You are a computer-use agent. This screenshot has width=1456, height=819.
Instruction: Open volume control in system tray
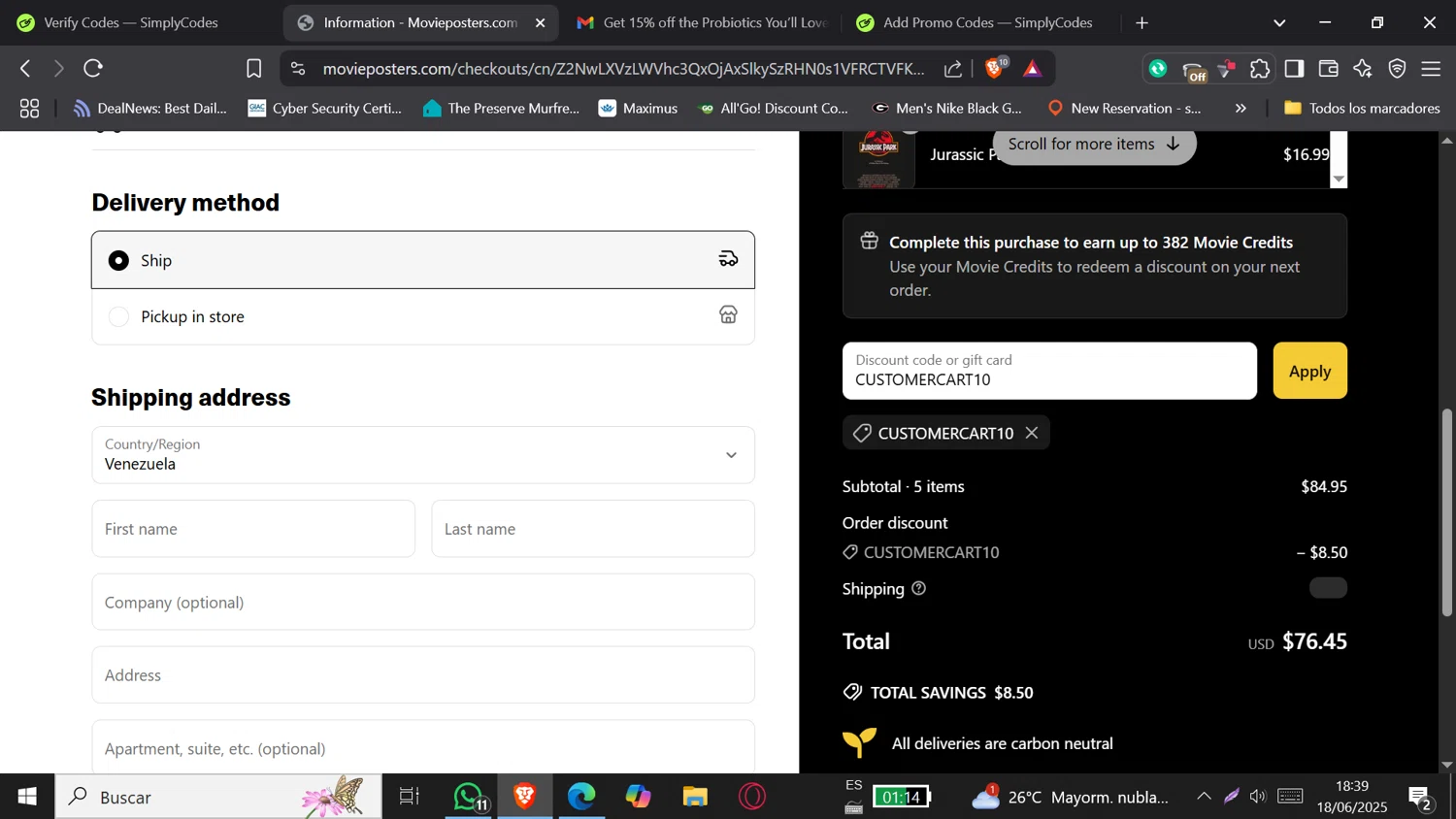1258,797
